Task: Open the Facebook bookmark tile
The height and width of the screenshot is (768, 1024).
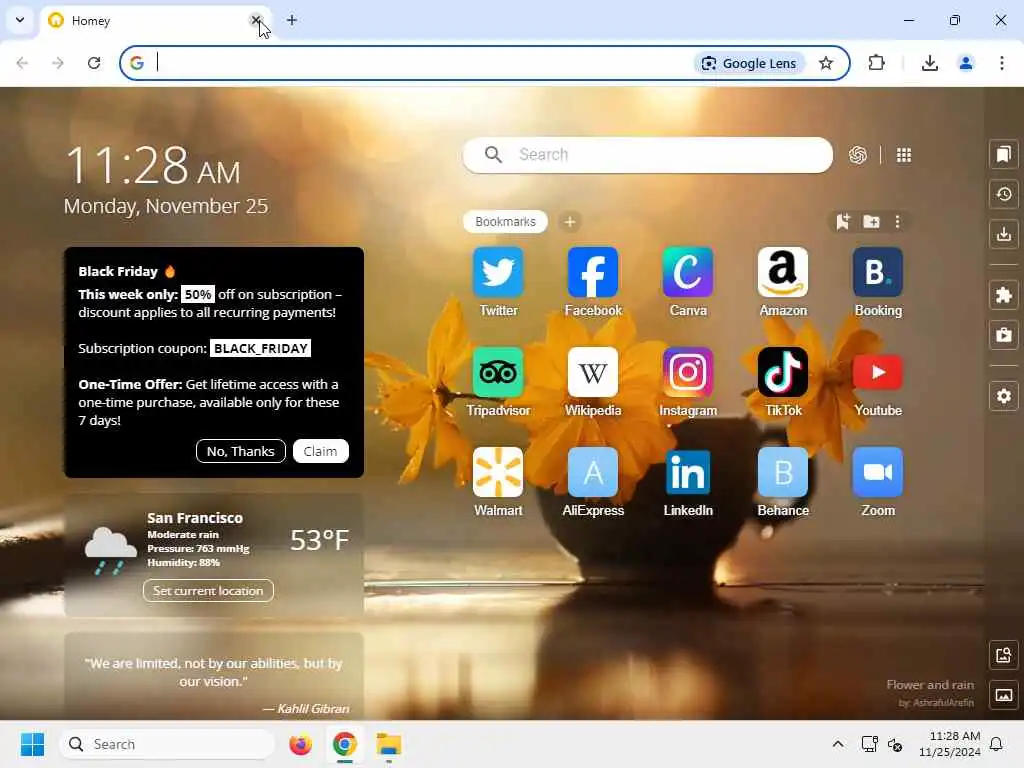Action: (x=593, y=273)
